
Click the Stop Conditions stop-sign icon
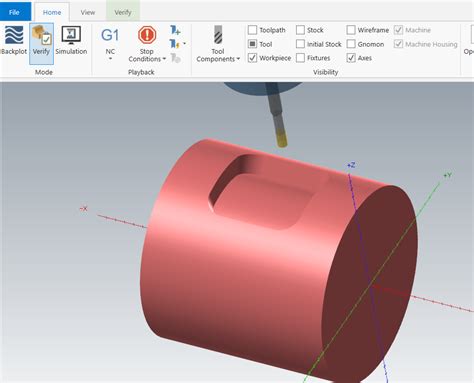(x=147, y=35)
